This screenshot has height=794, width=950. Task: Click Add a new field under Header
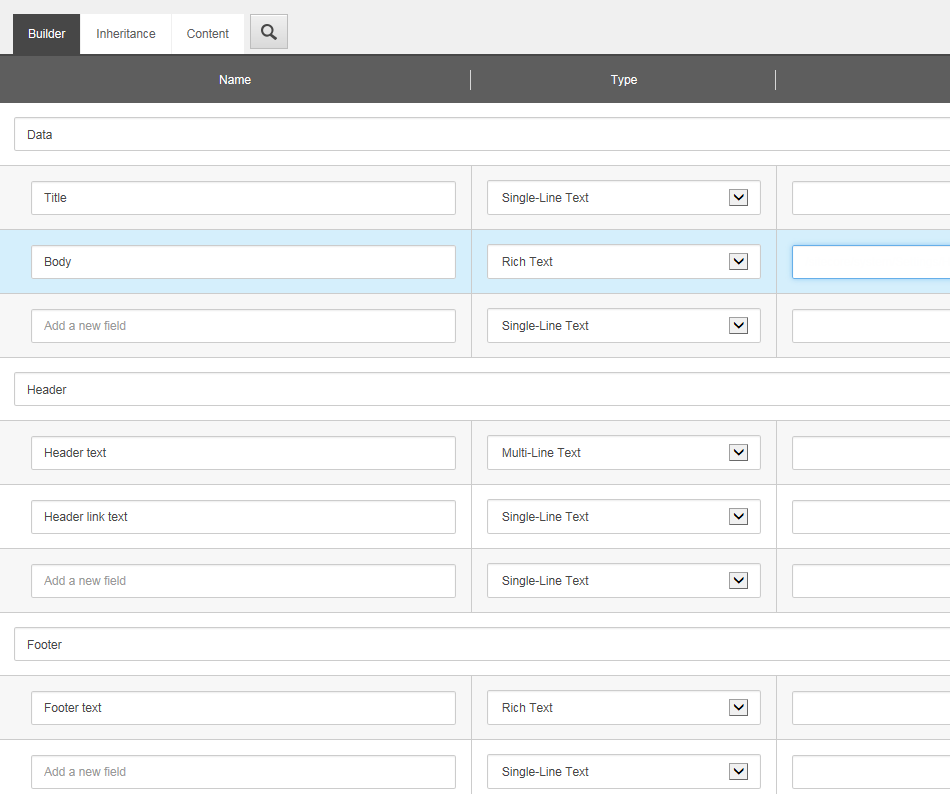pyautogui.click(x=243, y=581)
